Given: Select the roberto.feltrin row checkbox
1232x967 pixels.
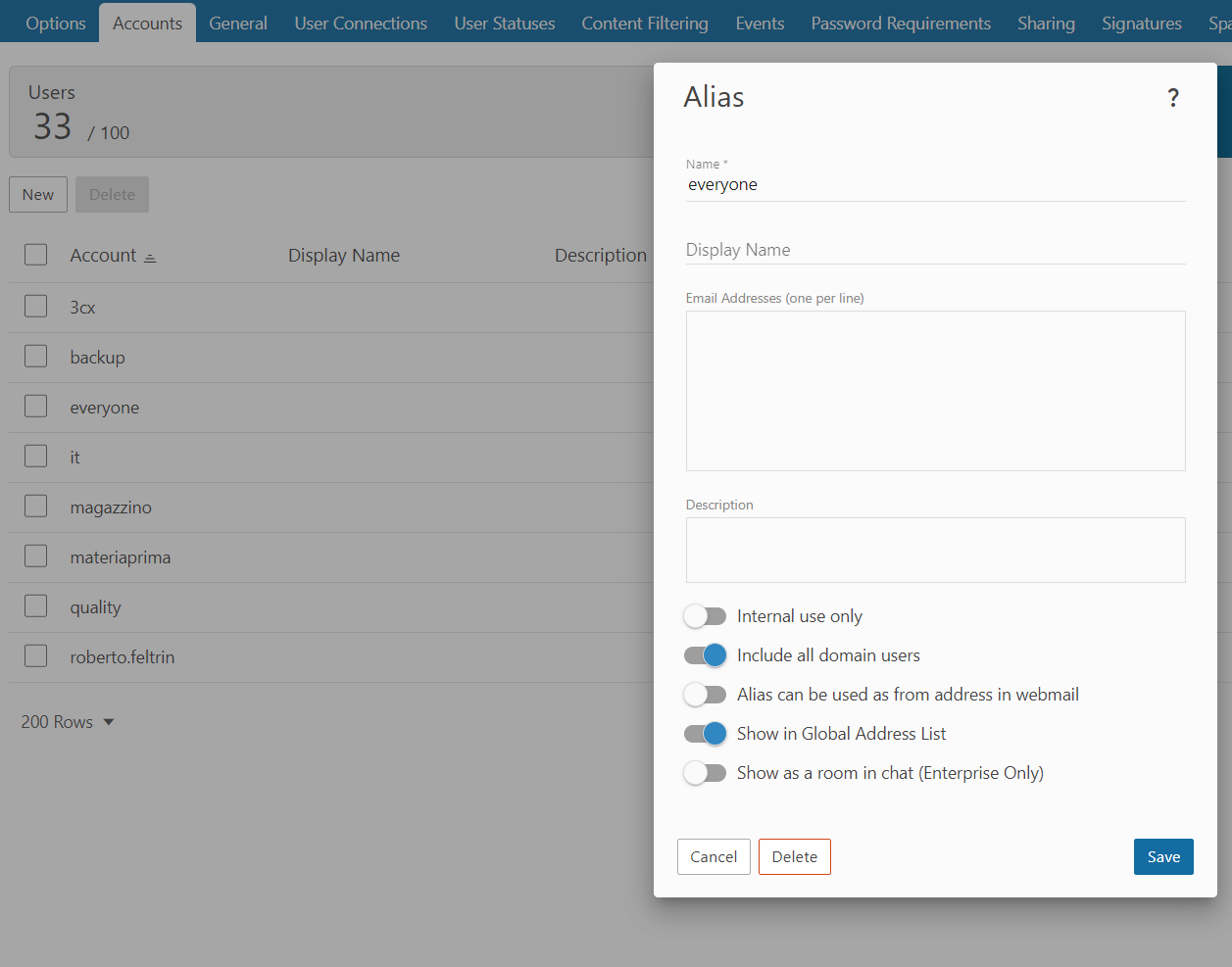Looking at the screenshot, I should point(36,656).
